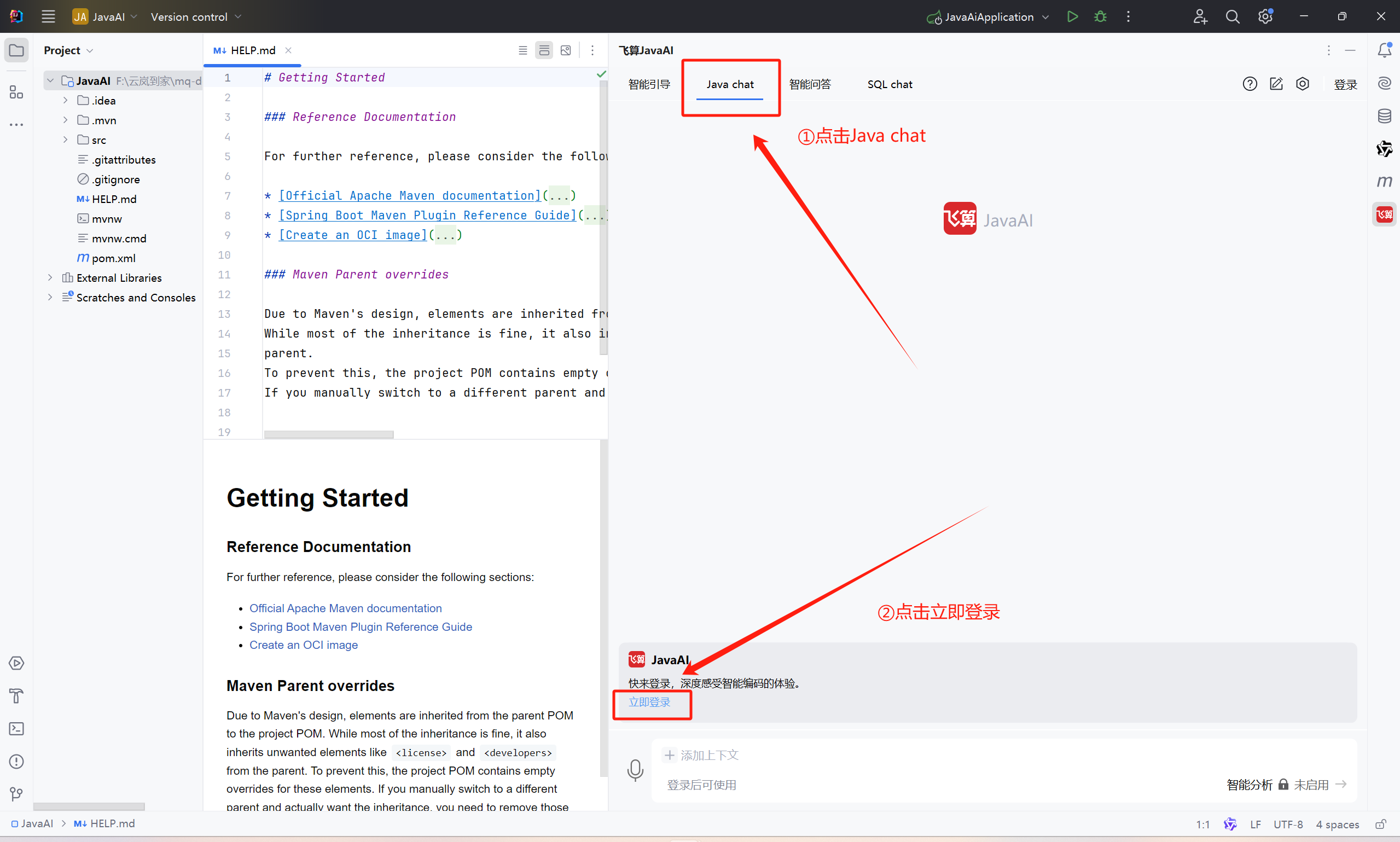Viewport: 1400px width, 842px height.
Task: Select the Java chat tab
Action: [729, 85]
